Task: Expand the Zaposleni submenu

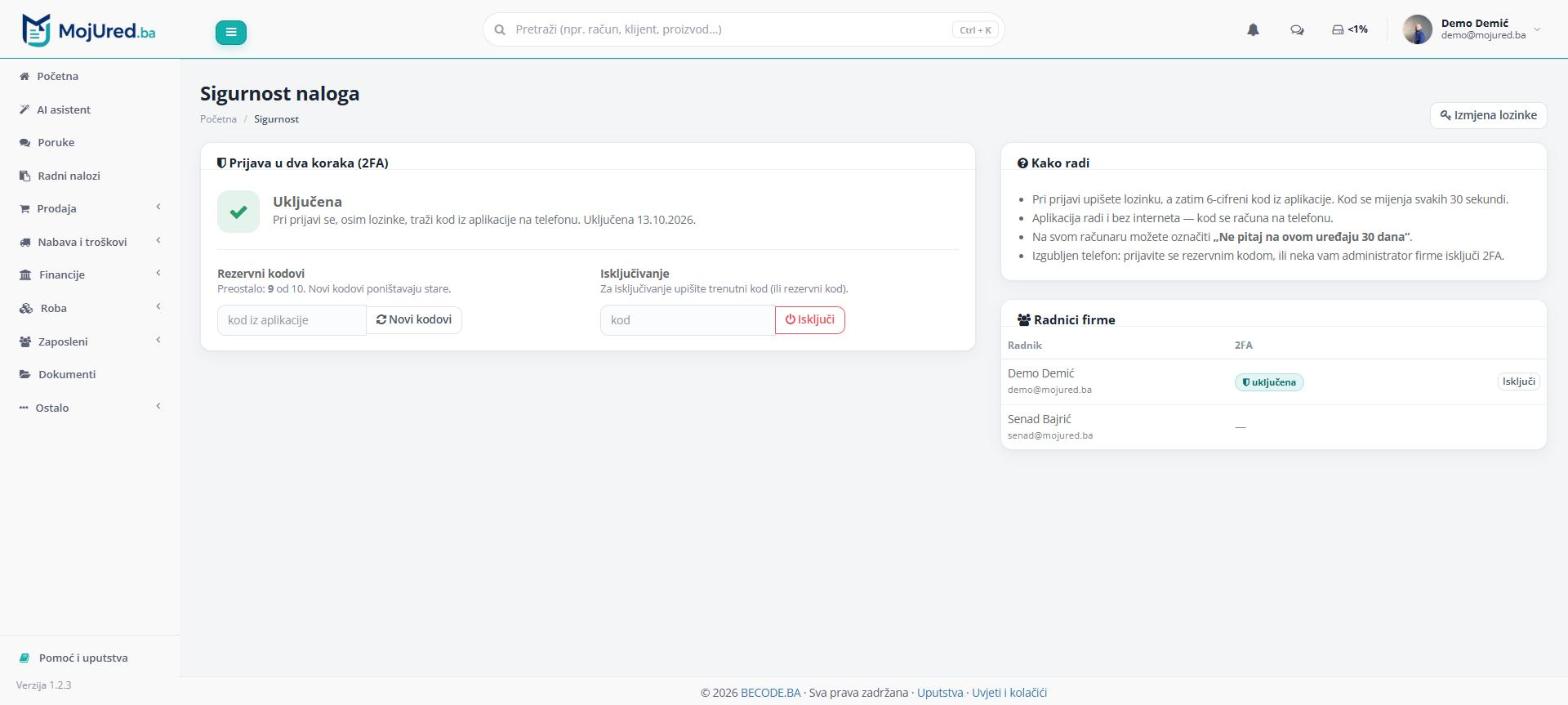Action: (90, 341)
